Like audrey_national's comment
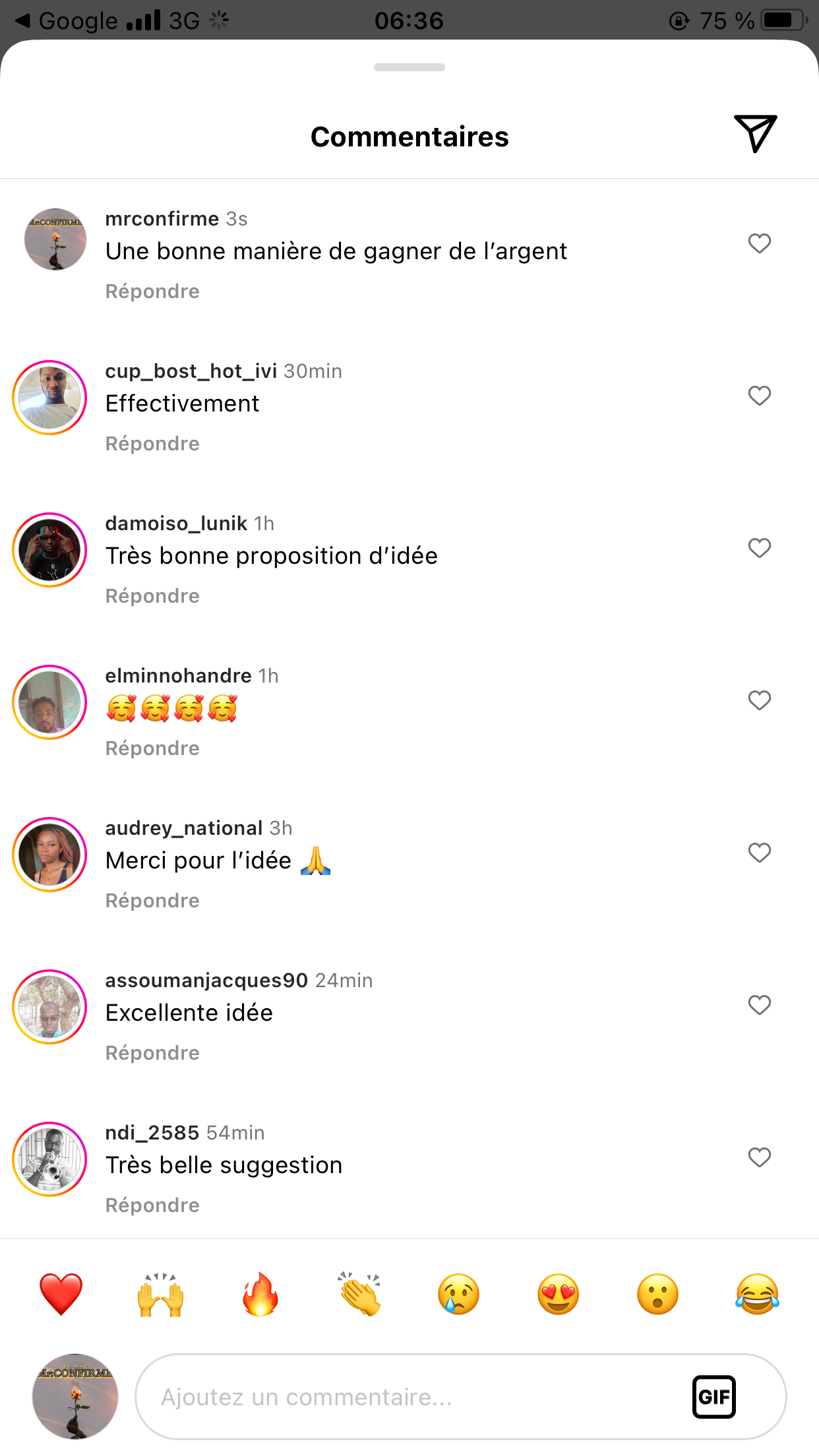This screenshot has width=819, height=1456. tap(759, 853)
